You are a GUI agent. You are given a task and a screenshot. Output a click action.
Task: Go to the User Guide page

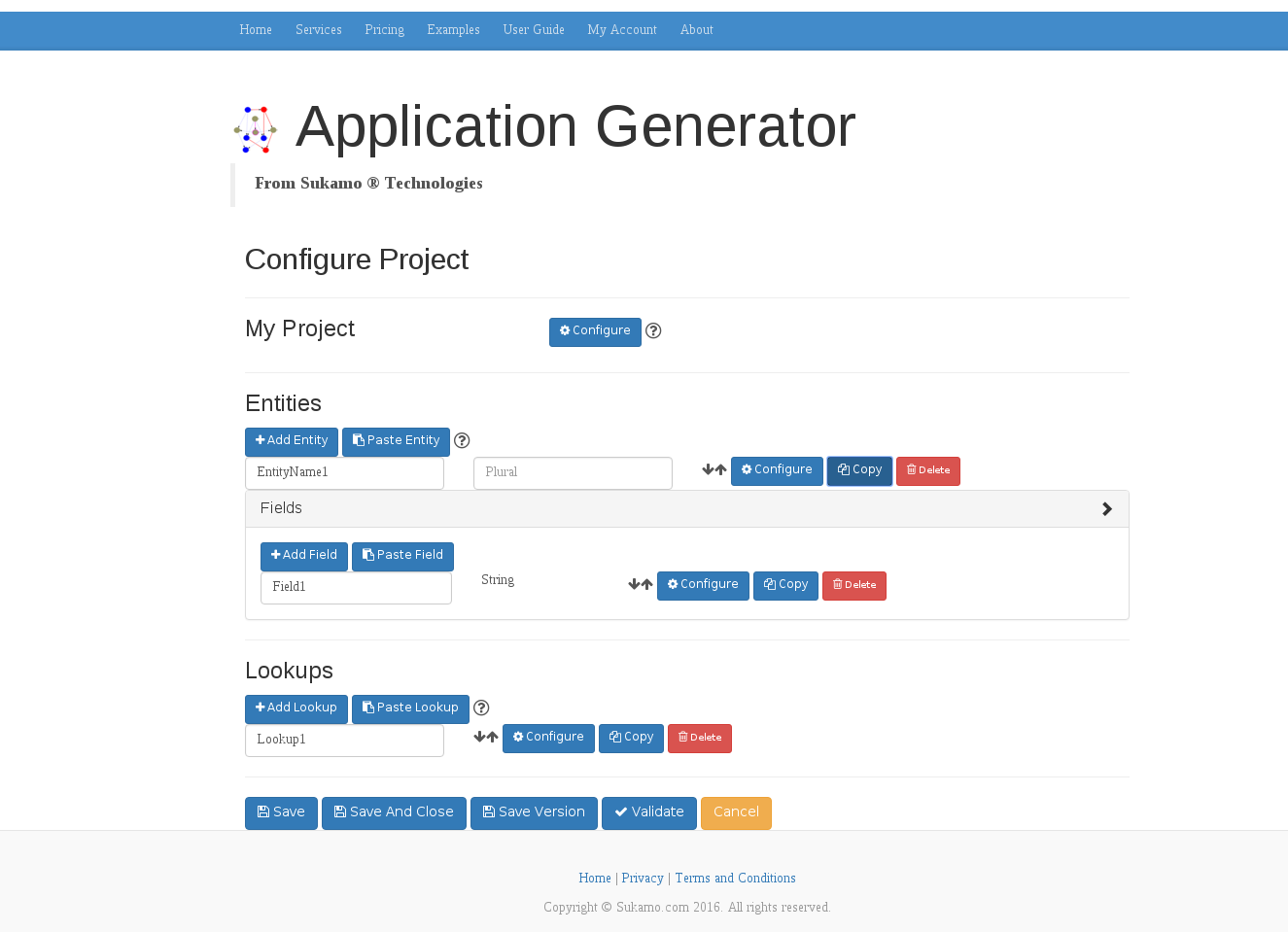(533, 30)
